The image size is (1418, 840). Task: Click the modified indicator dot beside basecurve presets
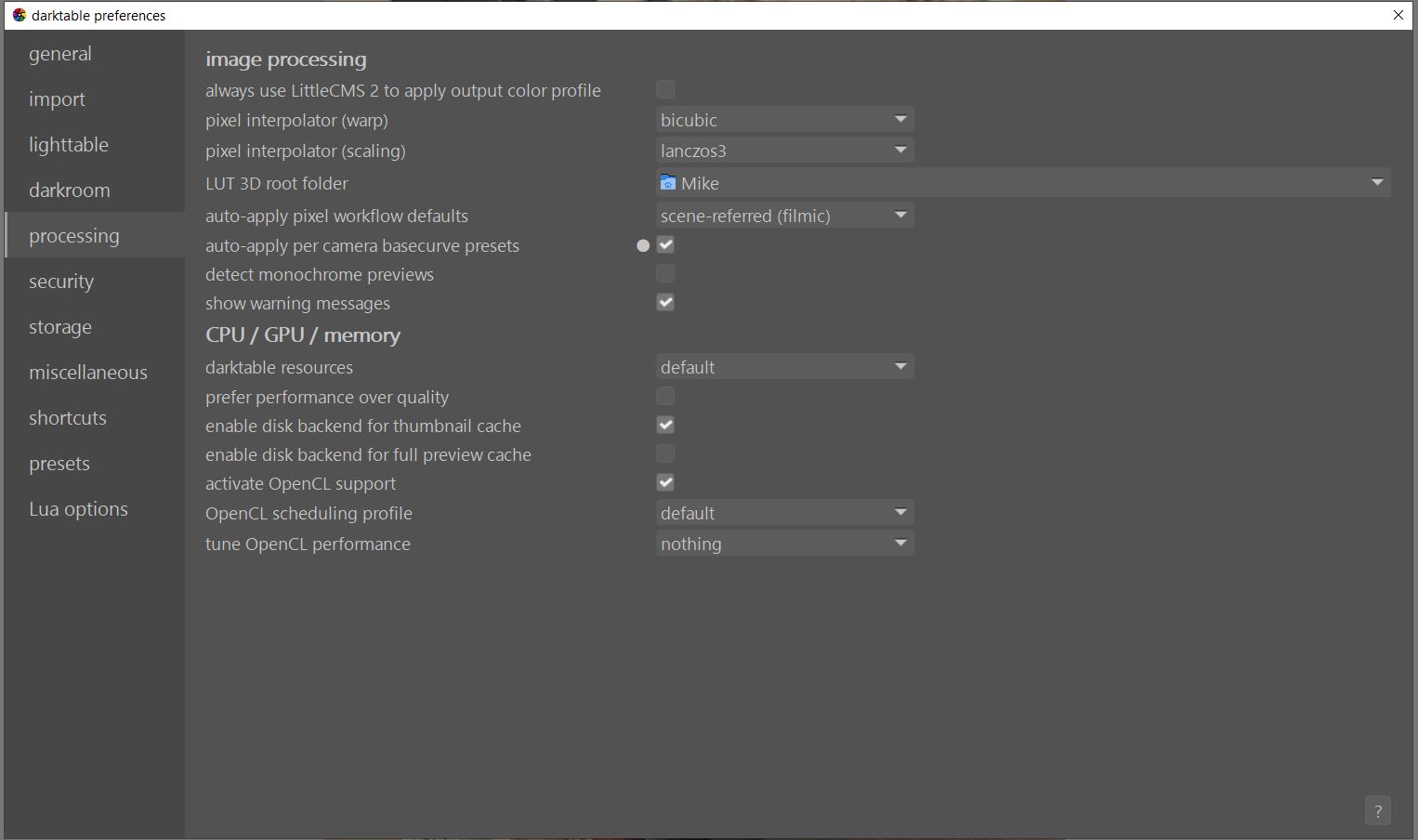[x=643, y=246]
